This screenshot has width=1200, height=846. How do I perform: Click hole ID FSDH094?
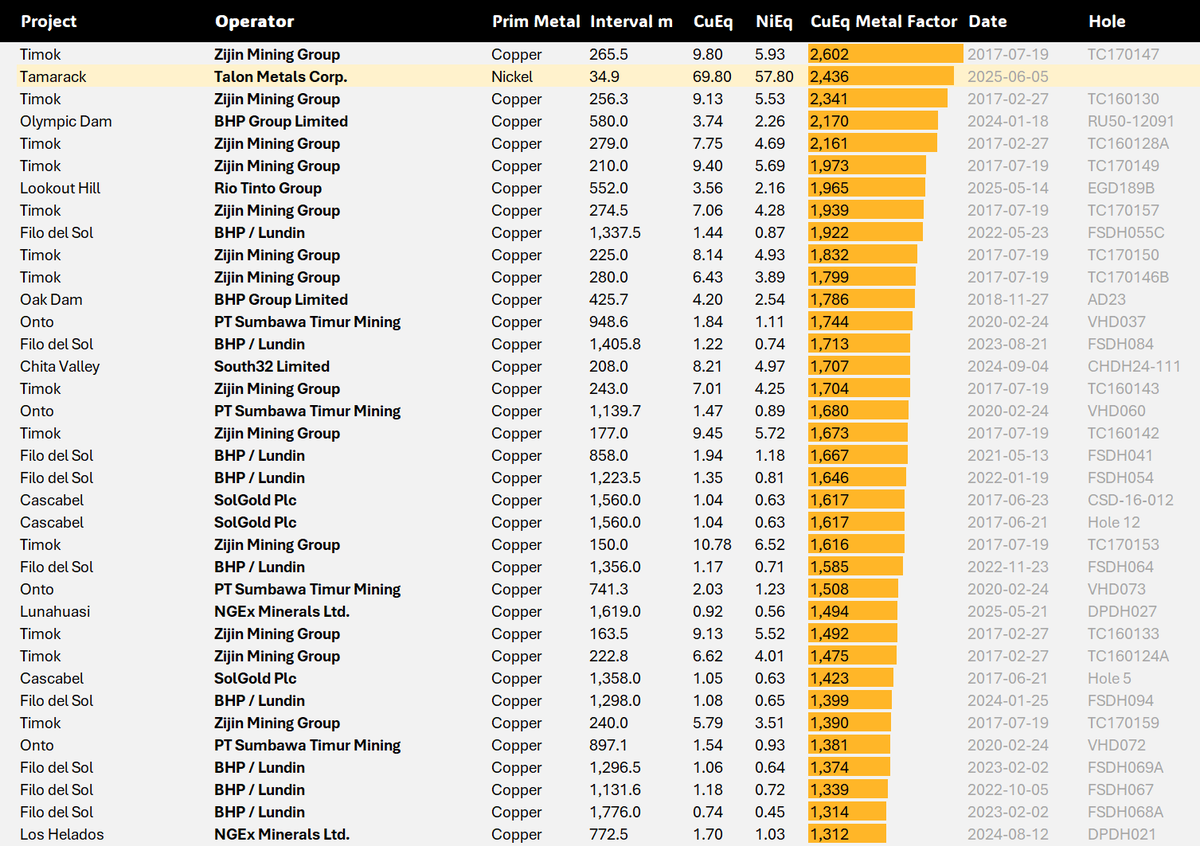(x=1121, y=700)
